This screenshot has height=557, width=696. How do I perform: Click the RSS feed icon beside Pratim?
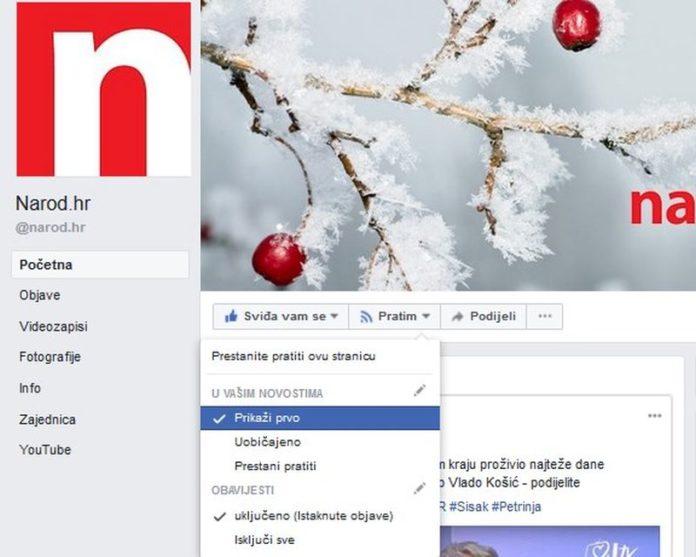pyautogui.click(x=366, y=316)
